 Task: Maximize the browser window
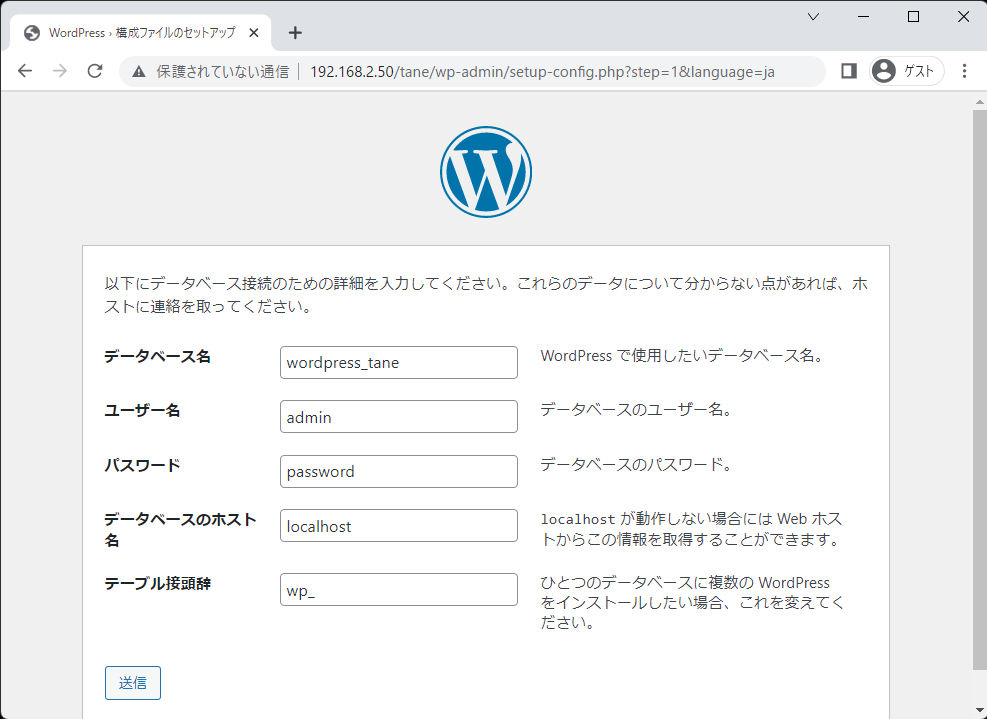click(913, 17)
